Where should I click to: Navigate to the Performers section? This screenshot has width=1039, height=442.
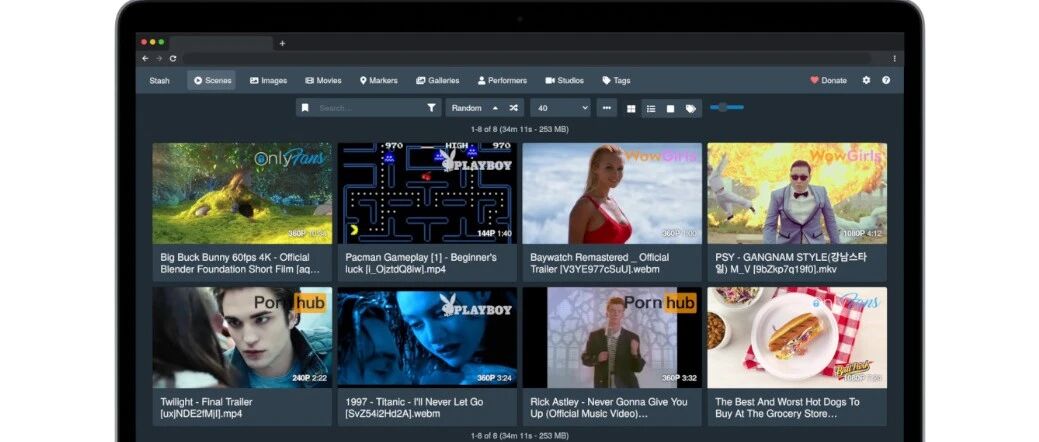[502, 80]
